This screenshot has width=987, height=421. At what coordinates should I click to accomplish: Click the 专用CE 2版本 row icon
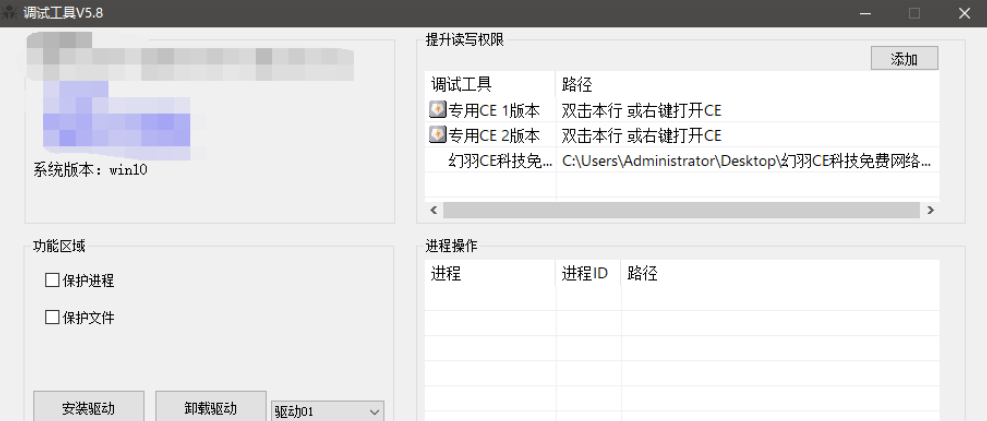tap(437, 135)
